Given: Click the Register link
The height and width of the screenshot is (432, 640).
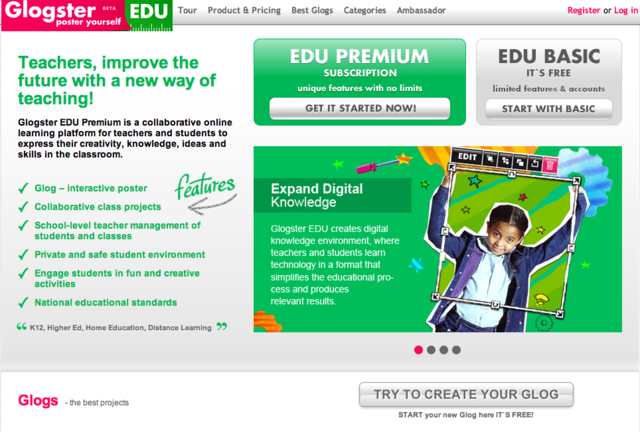Looking at the screenshot, I should pos(584,10).
